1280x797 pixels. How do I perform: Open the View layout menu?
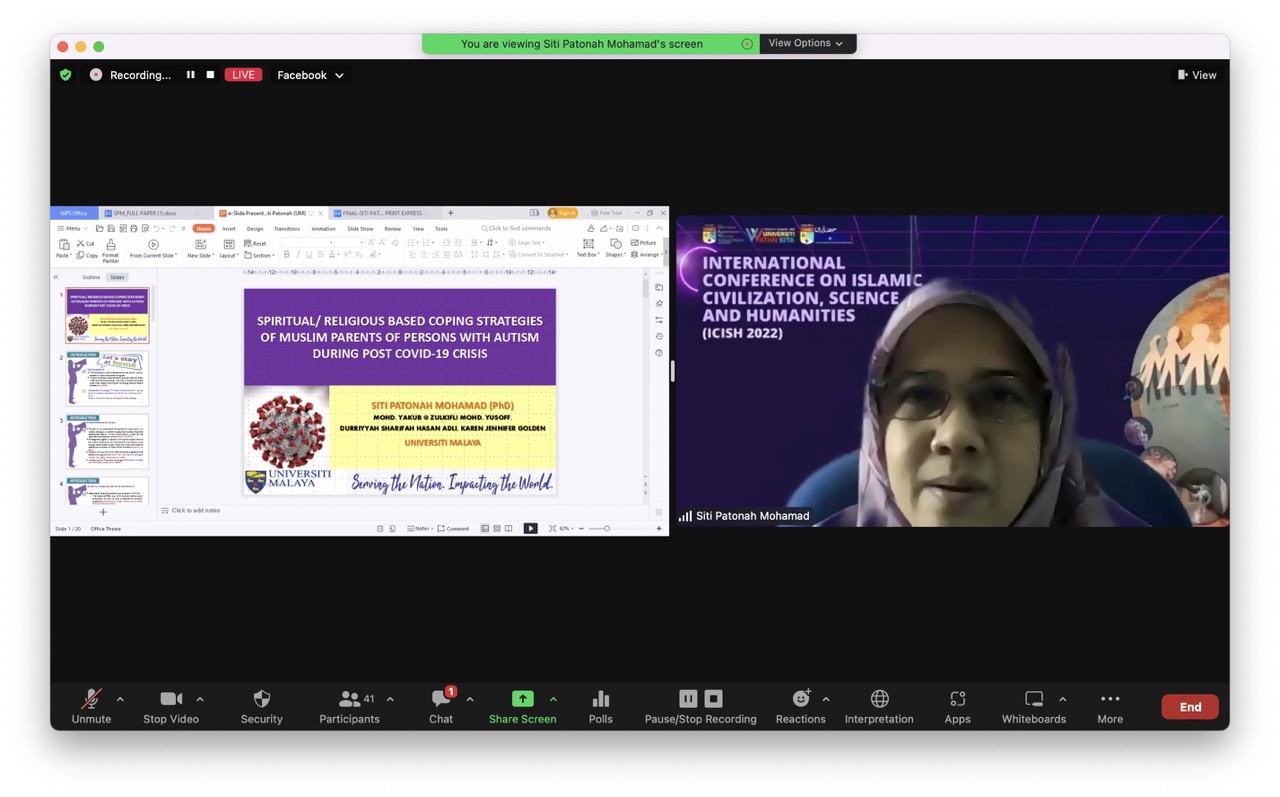tap(1197, 75)
